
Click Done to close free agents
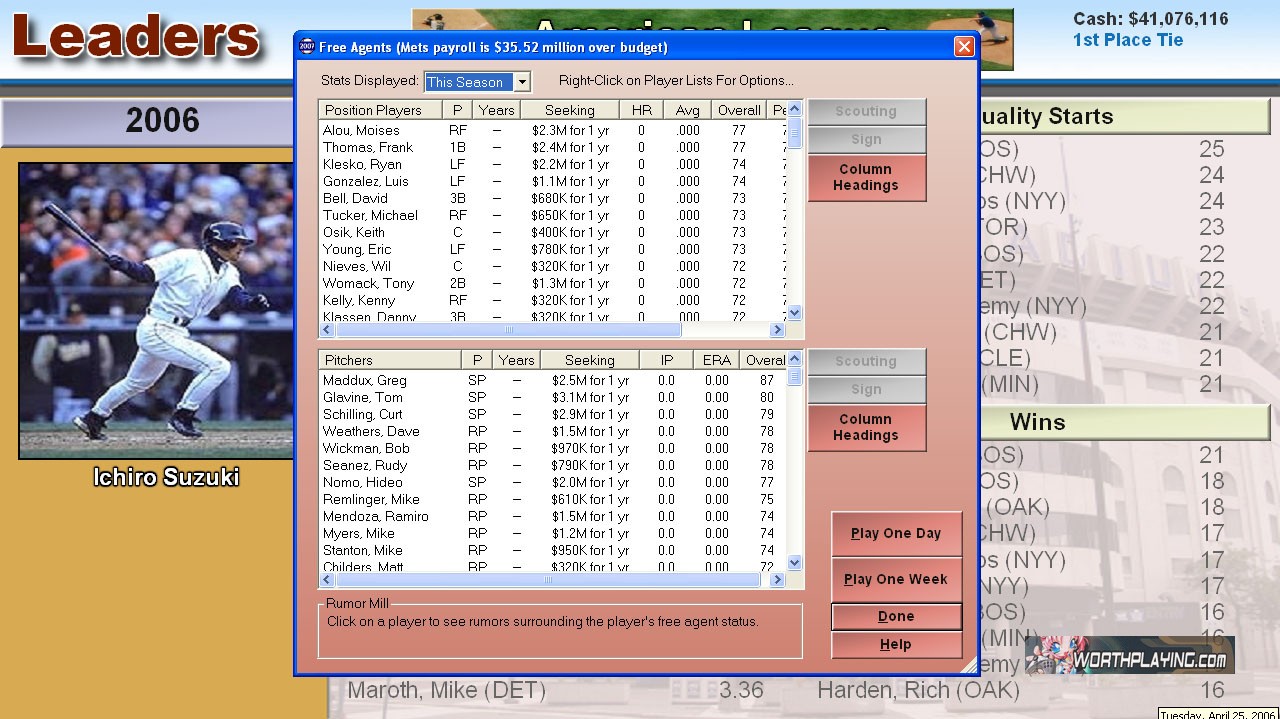coord(896,617)
